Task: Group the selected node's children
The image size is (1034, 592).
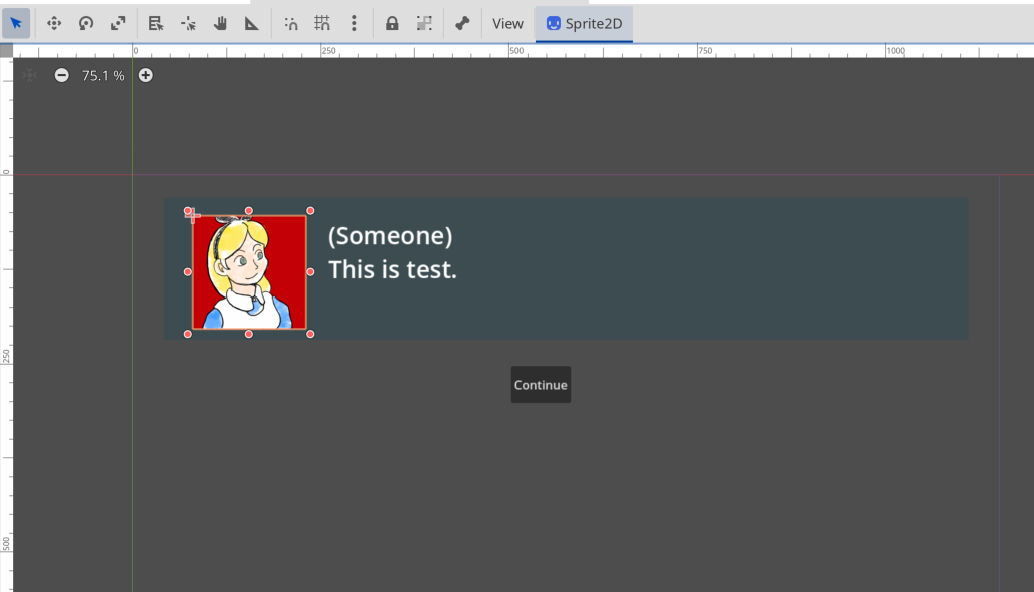Action: pyautogui.click(x=424, y=24)
